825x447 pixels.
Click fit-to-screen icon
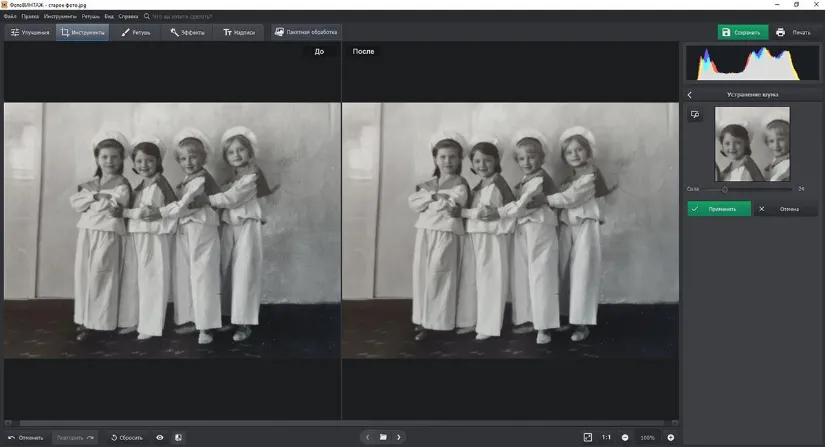[x=587, y=437]
